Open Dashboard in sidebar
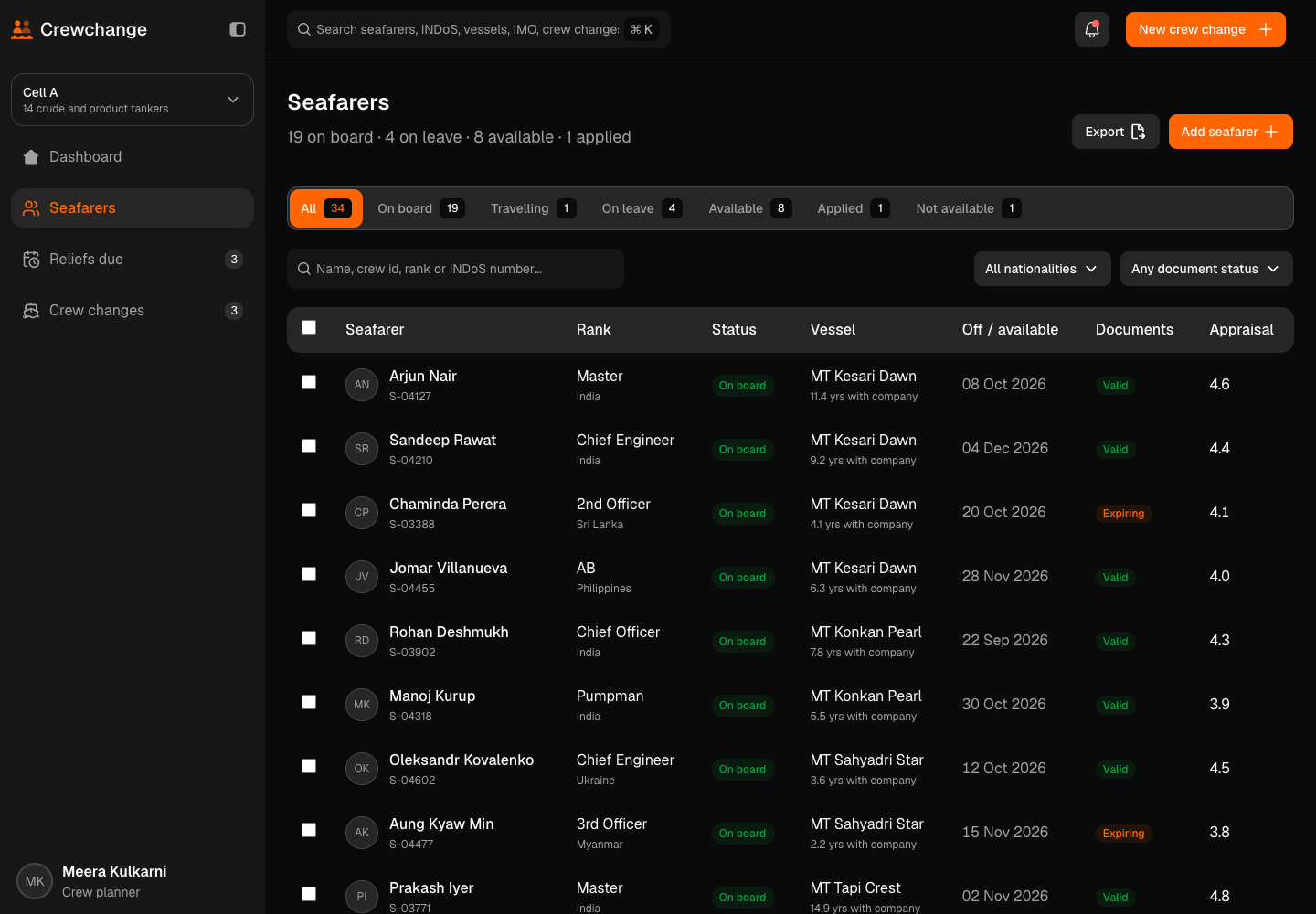Screen dimensions: 1316x914 point(133,157)
